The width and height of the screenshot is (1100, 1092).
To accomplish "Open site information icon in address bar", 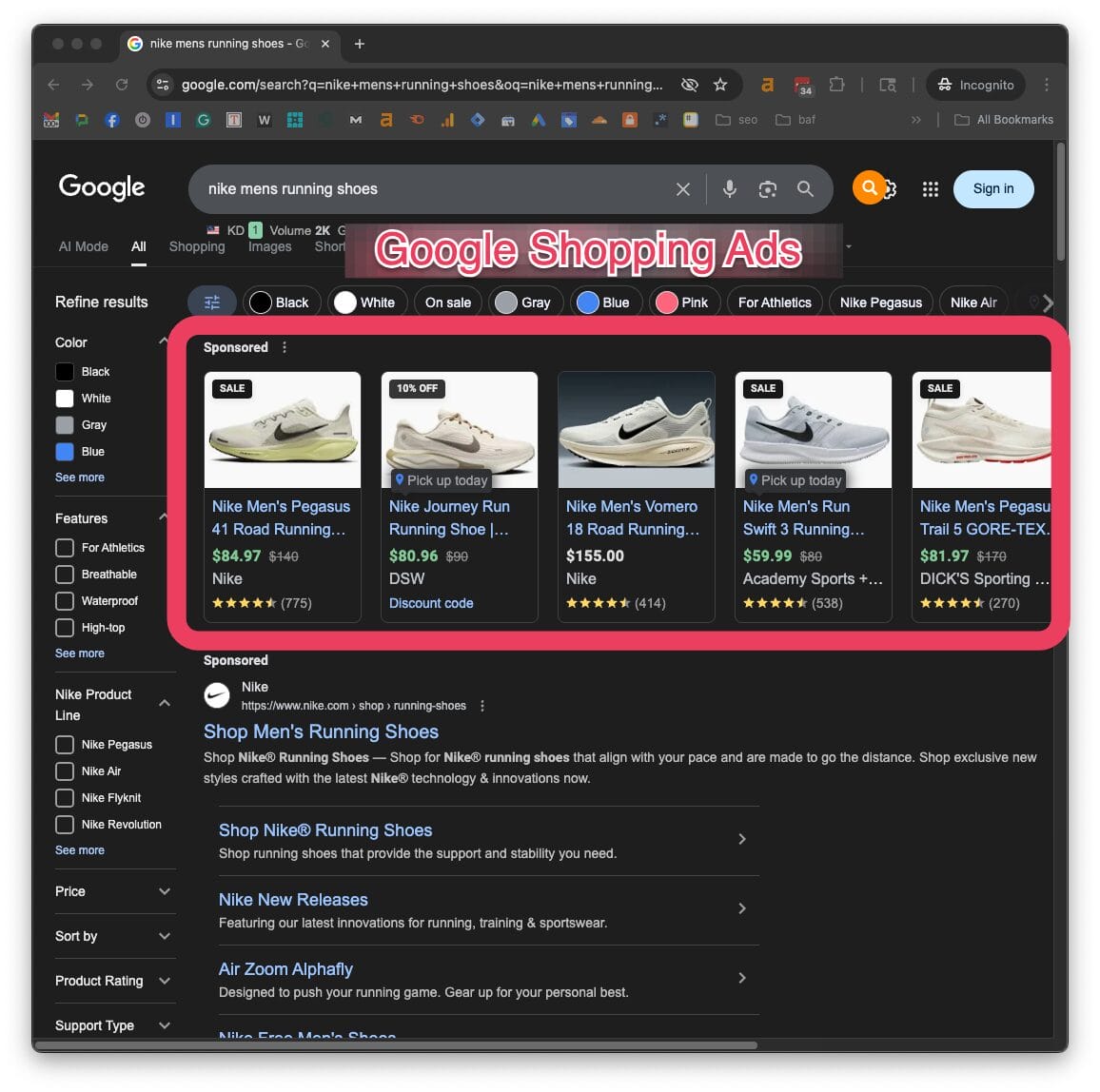I will click(x=163, y=85).
